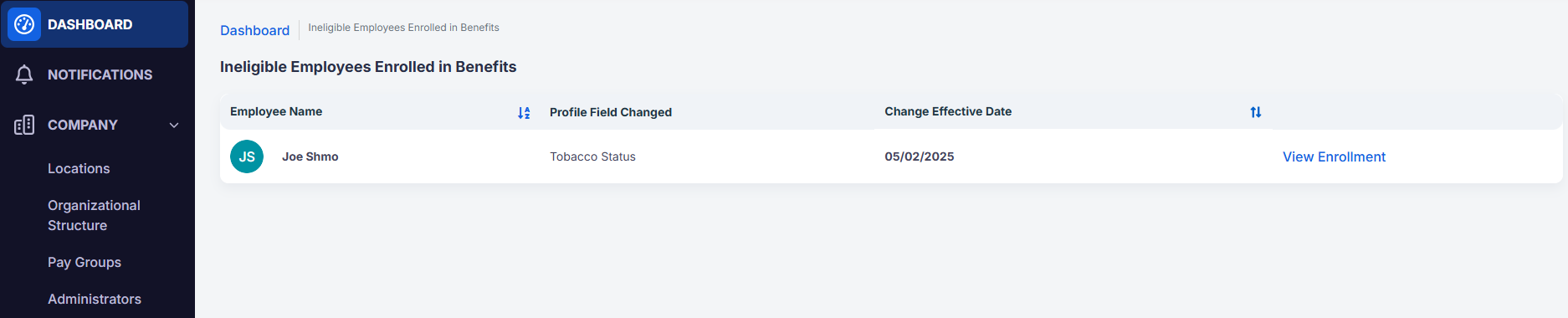This screenshot has width=1568, height=318.
Task: Click the Profile Field Changed column header
Action: tap(611, 112)
